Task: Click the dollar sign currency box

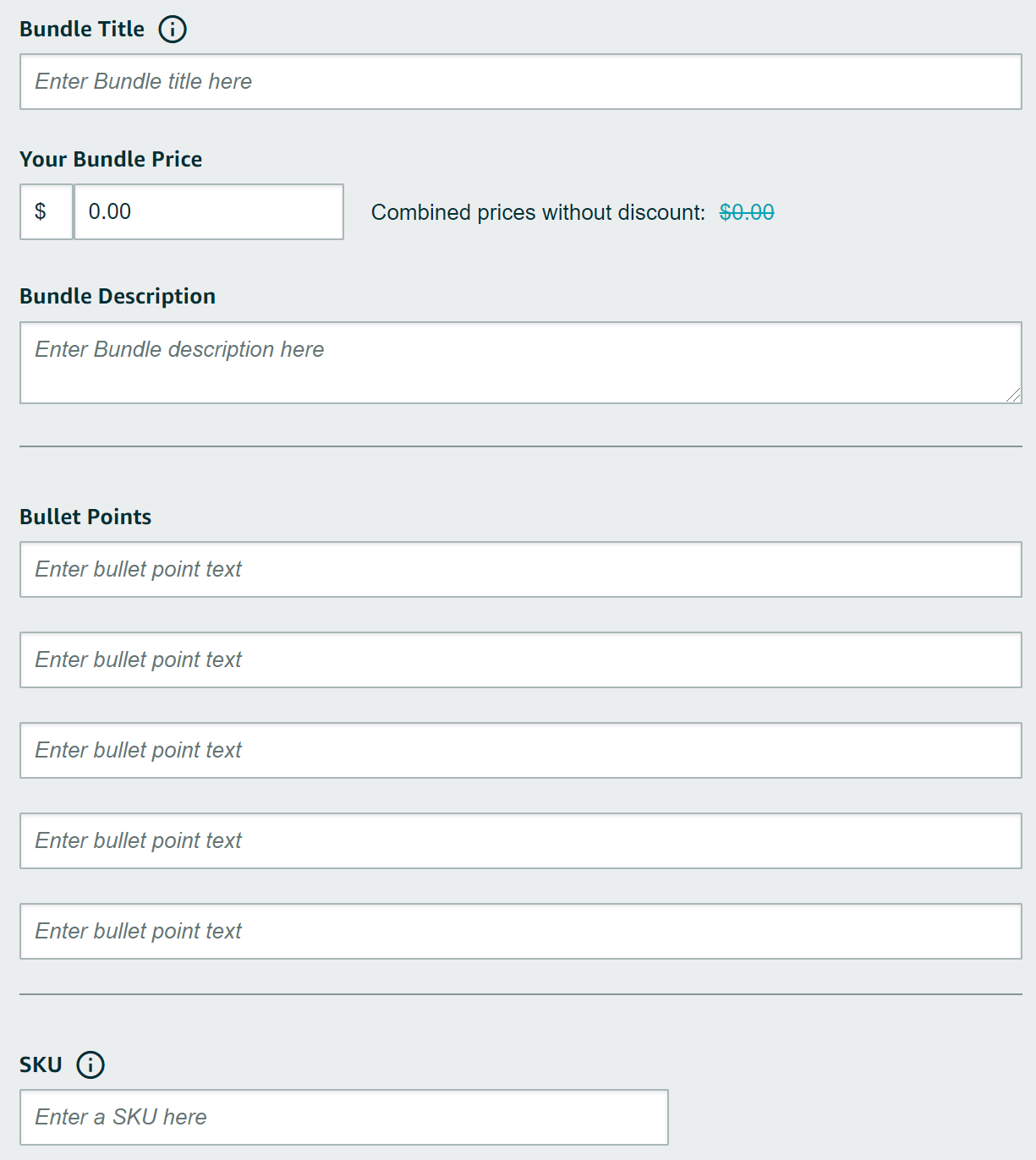Action: (46, 211)
